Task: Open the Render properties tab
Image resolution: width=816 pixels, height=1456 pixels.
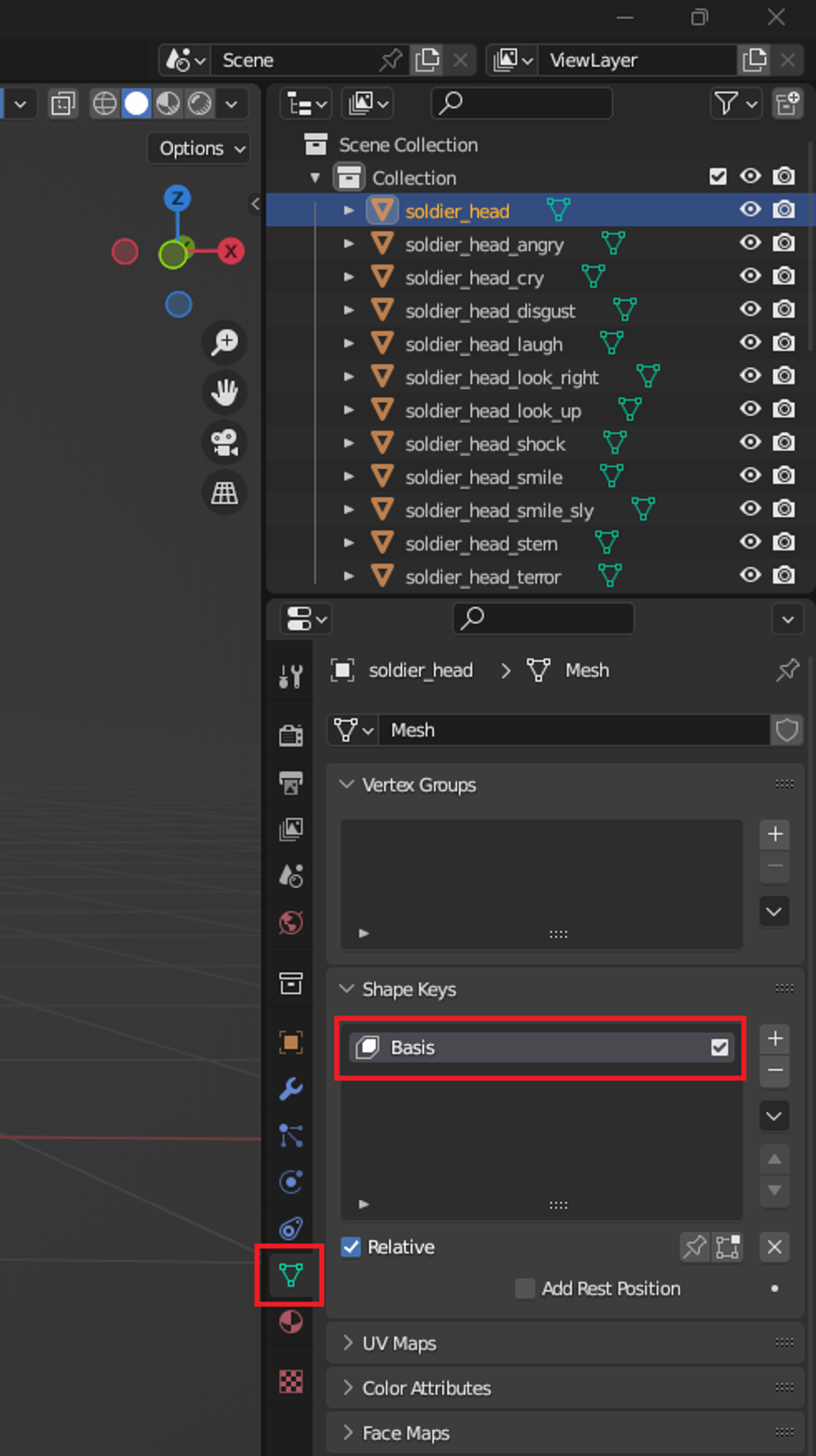Action: click(291, 736)
